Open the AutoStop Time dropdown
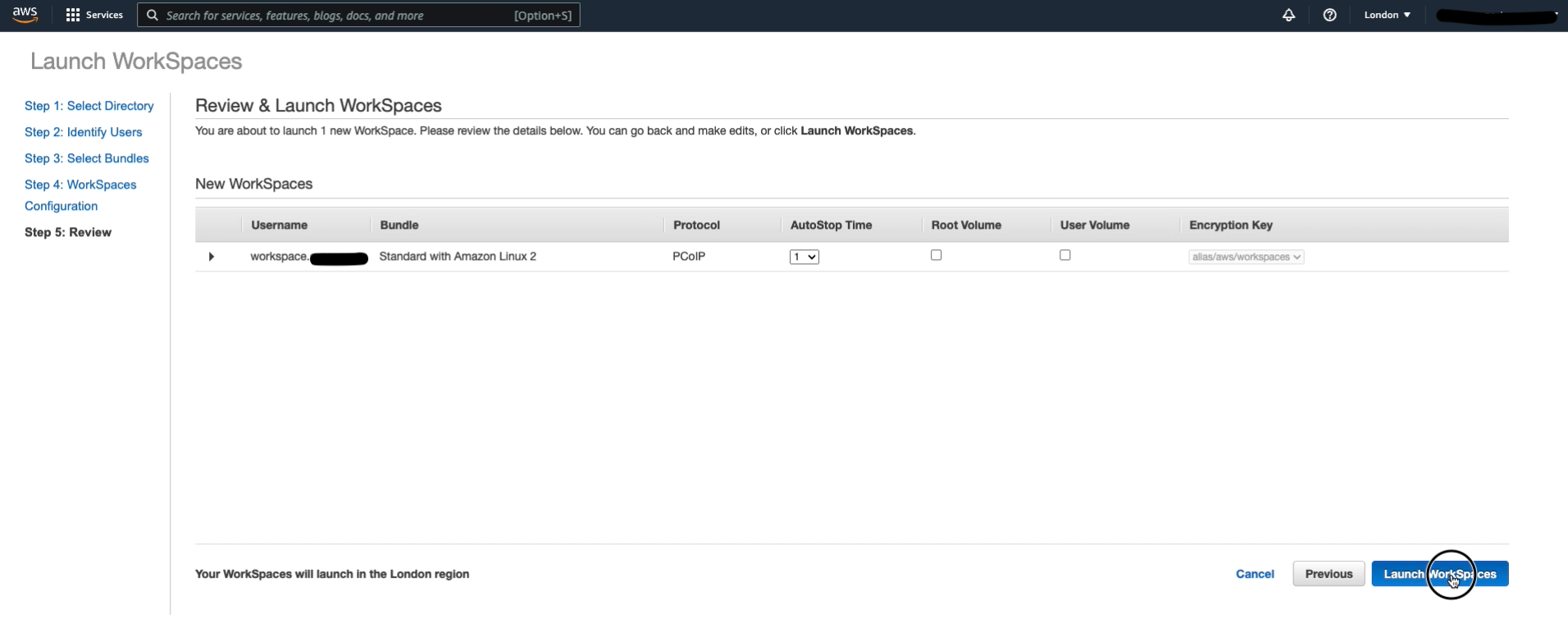 click(x=805, y=257)
